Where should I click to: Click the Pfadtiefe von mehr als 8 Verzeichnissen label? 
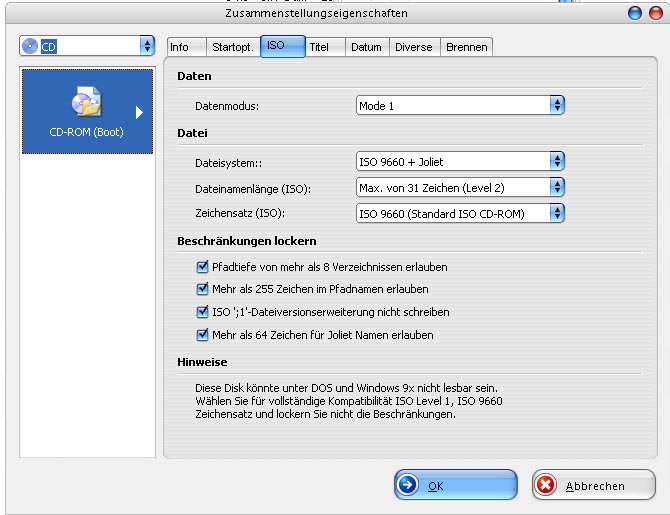coord(330,267)
